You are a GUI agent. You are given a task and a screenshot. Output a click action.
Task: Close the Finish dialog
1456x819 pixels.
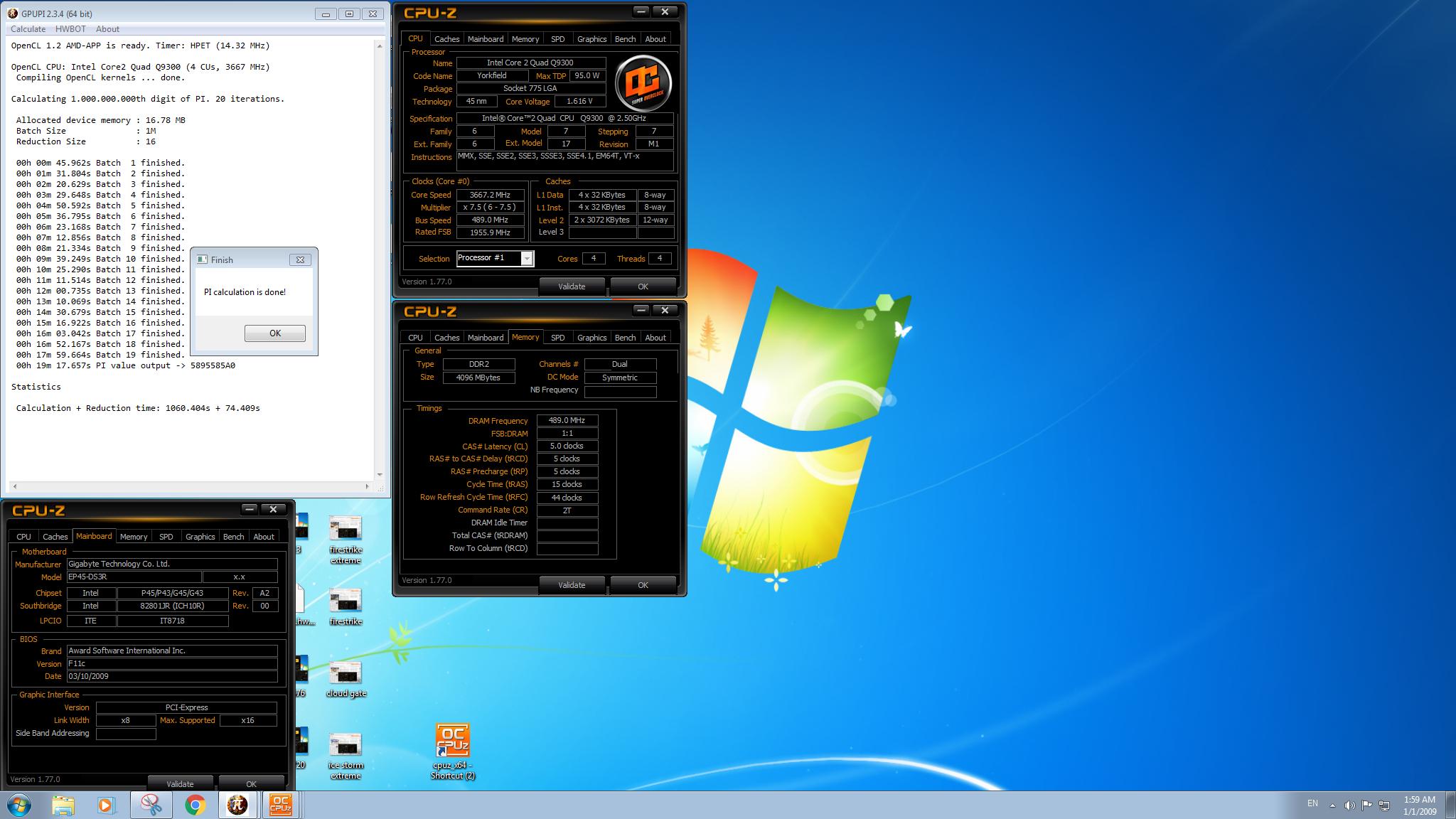(300, 260)
